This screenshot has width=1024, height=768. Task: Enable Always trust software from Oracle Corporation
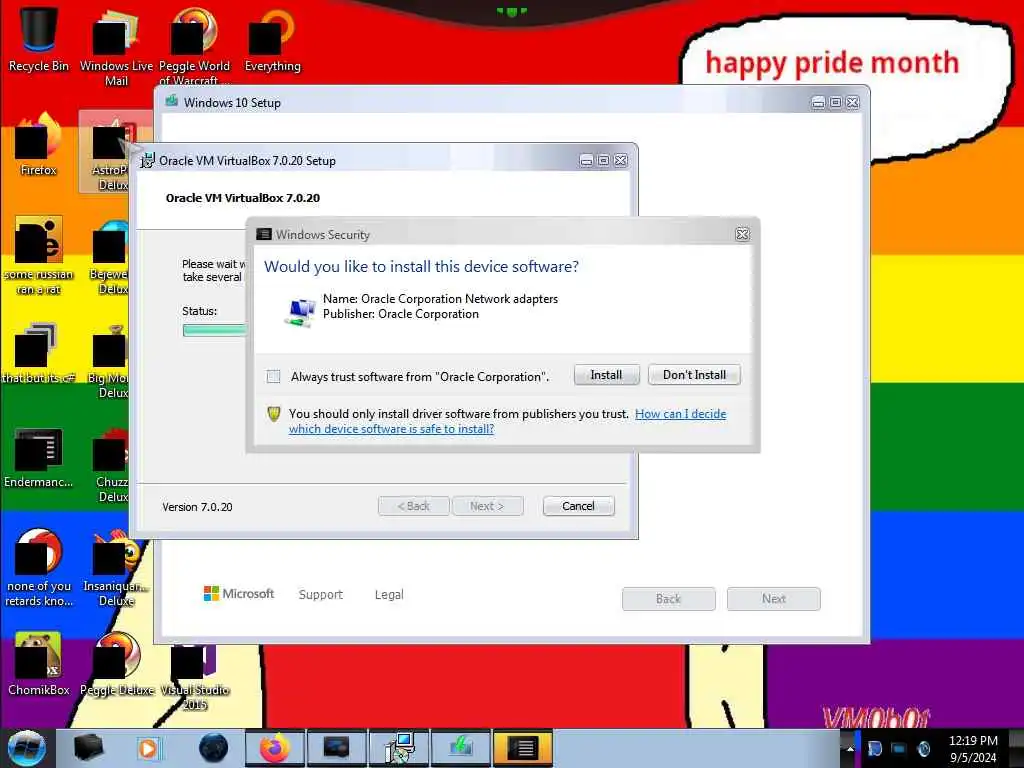(274, 376)
